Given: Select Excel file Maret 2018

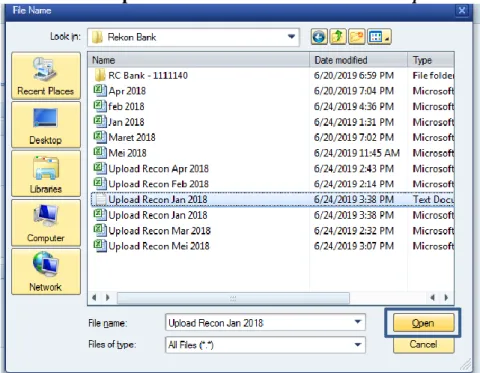Looking at the screenshot, I should [x=125, y=137].
